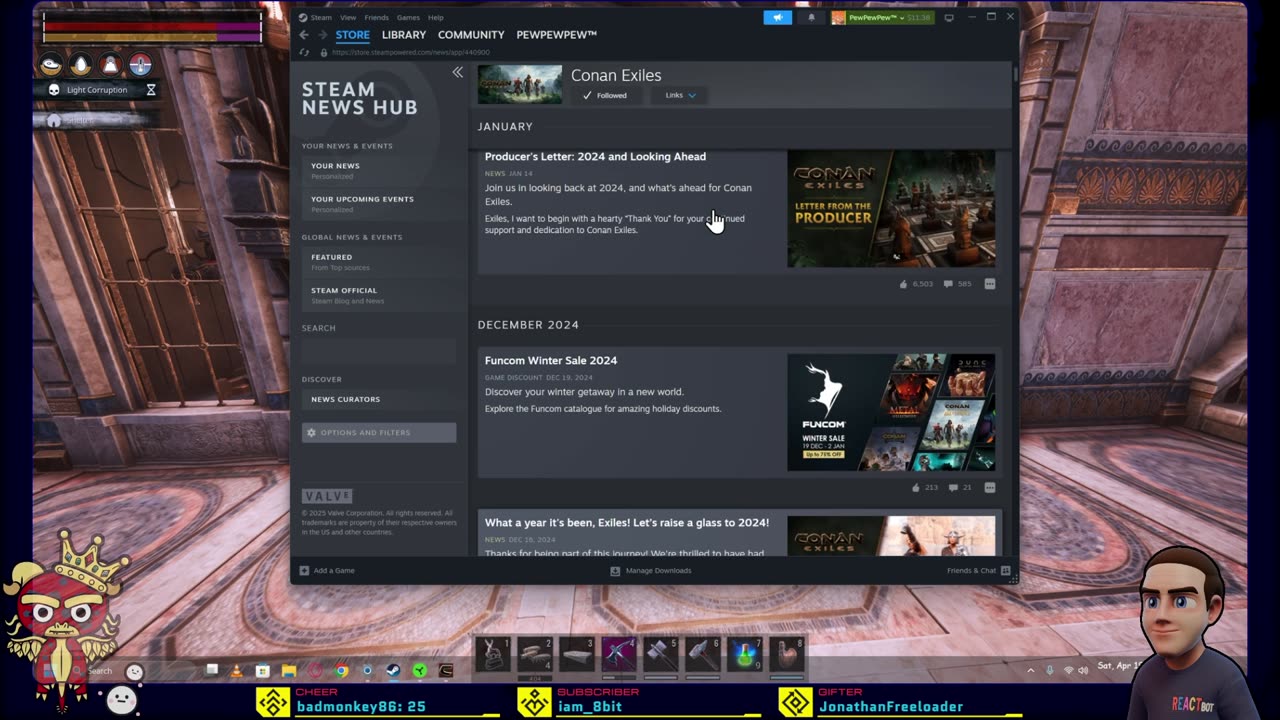Click the Valve logo
This screenshot has height=720, width=1280.
click(327, 496)
